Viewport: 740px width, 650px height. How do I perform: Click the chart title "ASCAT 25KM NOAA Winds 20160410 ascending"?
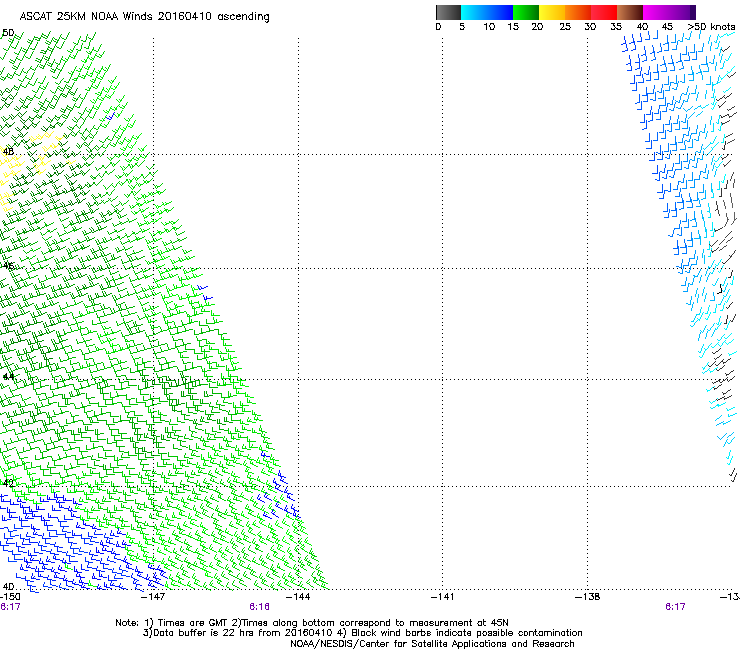tap(144, 17)
